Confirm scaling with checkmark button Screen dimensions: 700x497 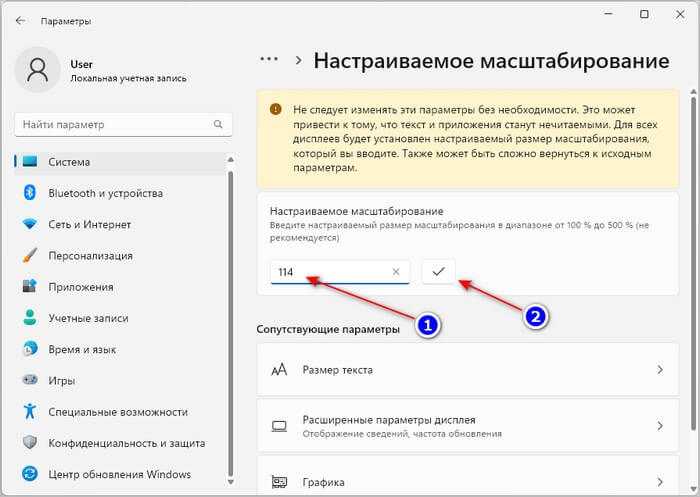click(438, 271)
